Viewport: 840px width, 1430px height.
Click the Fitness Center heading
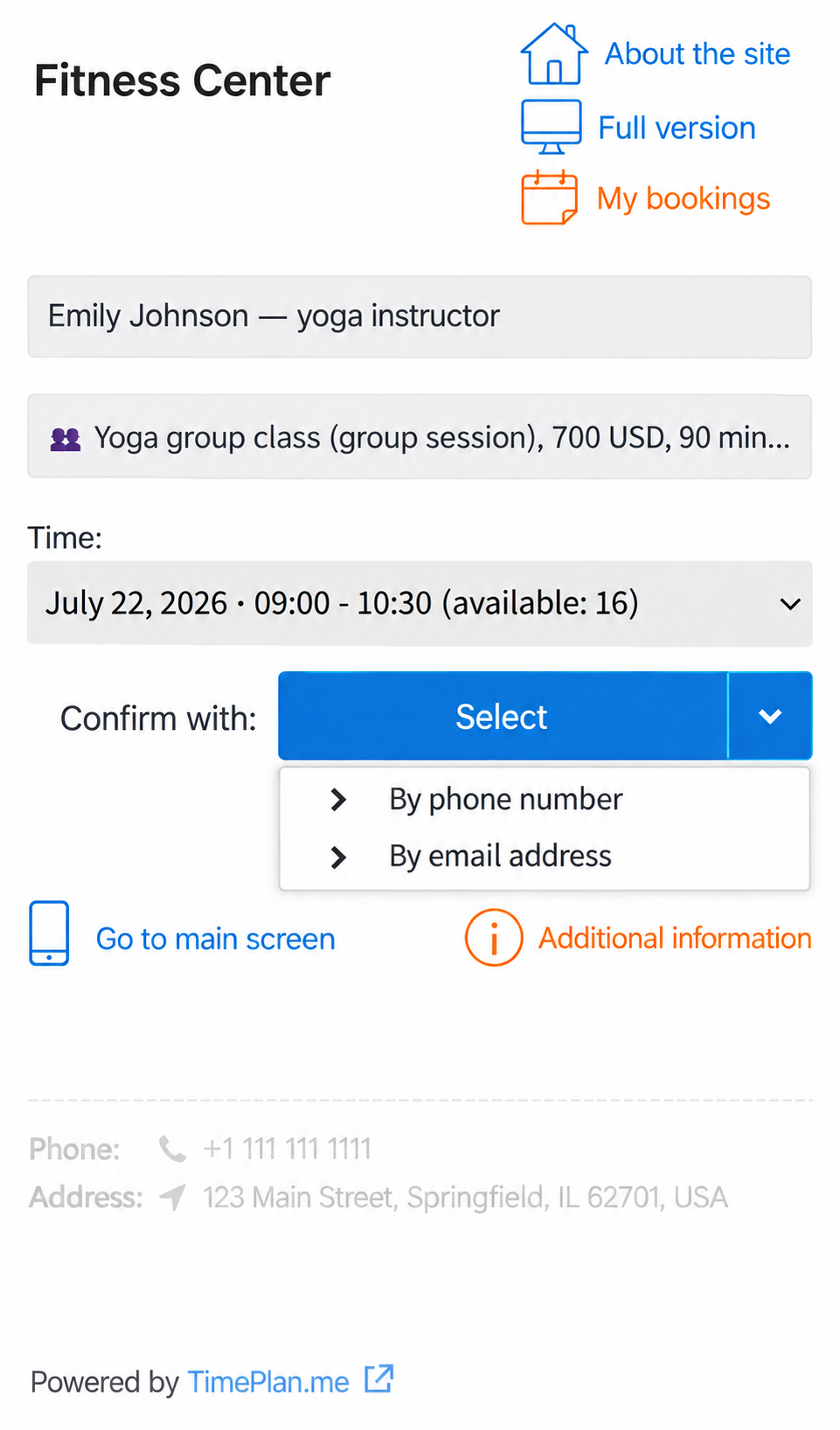[x=182, y=80]
